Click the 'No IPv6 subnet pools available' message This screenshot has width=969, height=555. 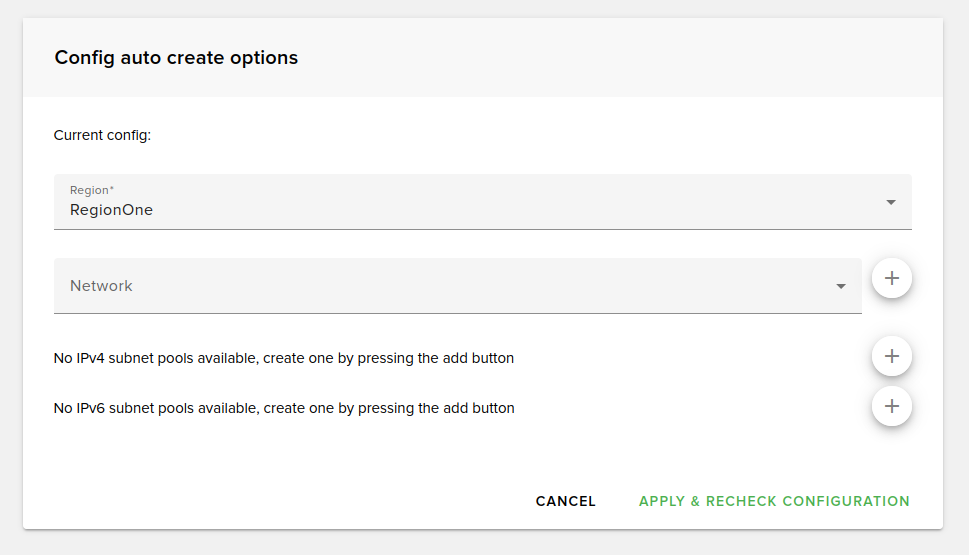coord(284,408)
